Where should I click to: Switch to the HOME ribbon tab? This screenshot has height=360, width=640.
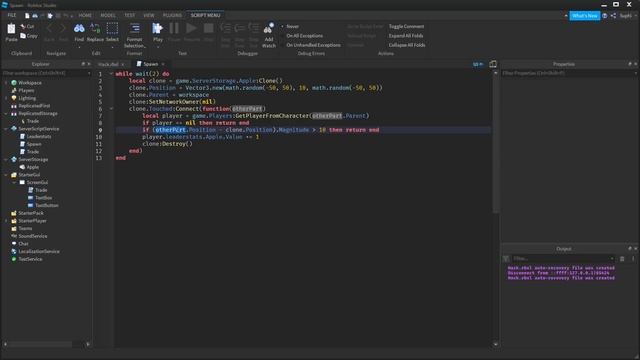coord(85,16)
